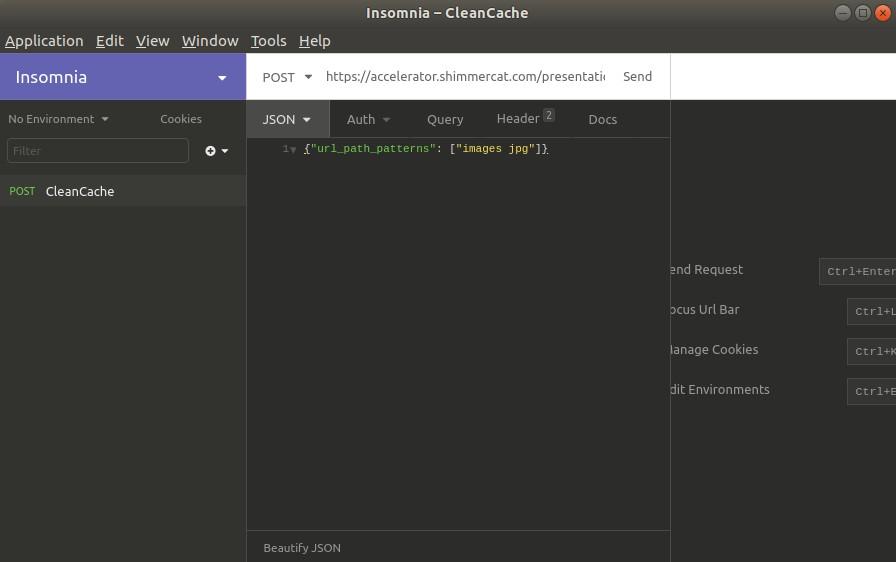Open the Cookies manager
This screenshot has height=562, width=896.
tap(181, 119)
